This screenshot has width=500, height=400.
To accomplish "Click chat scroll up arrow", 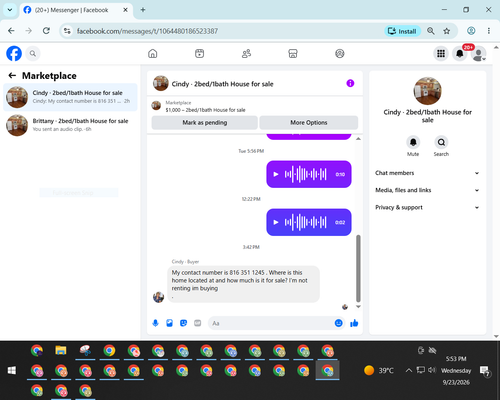I will point(358,139).
